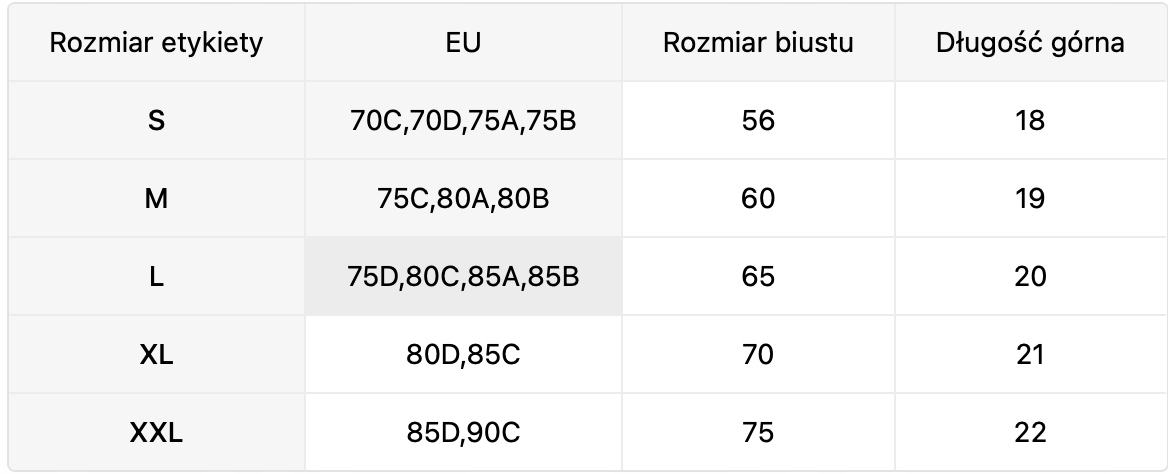This screenshot has height=474, width=1168.
Task: Click the XXL size label cell
Action: pyautogui.click(x=156, y=433)
